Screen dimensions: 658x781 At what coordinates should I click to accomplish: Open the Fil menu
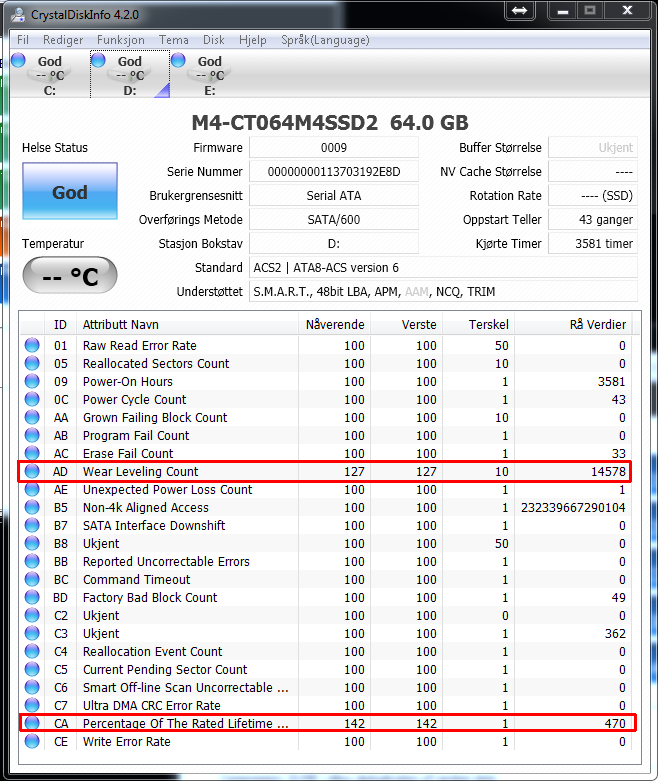pyautogui.click(x=22, y=40)
